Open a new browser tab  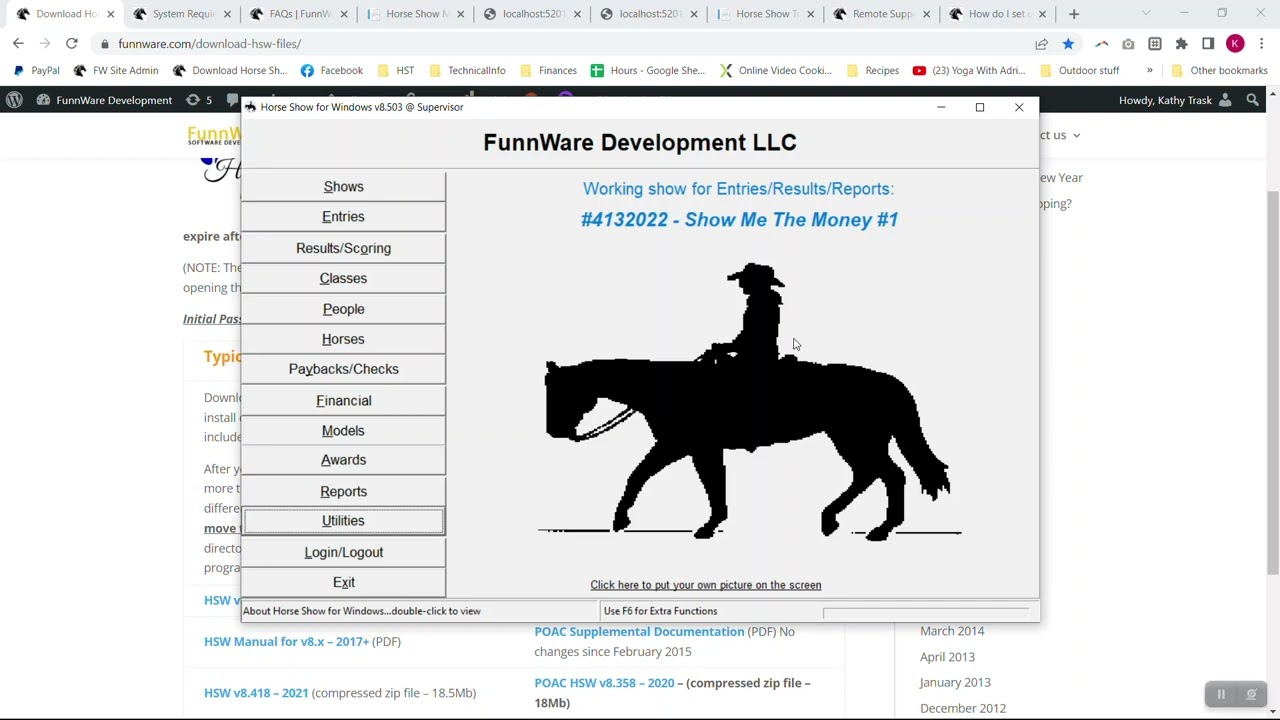[x=1073, y=14]
